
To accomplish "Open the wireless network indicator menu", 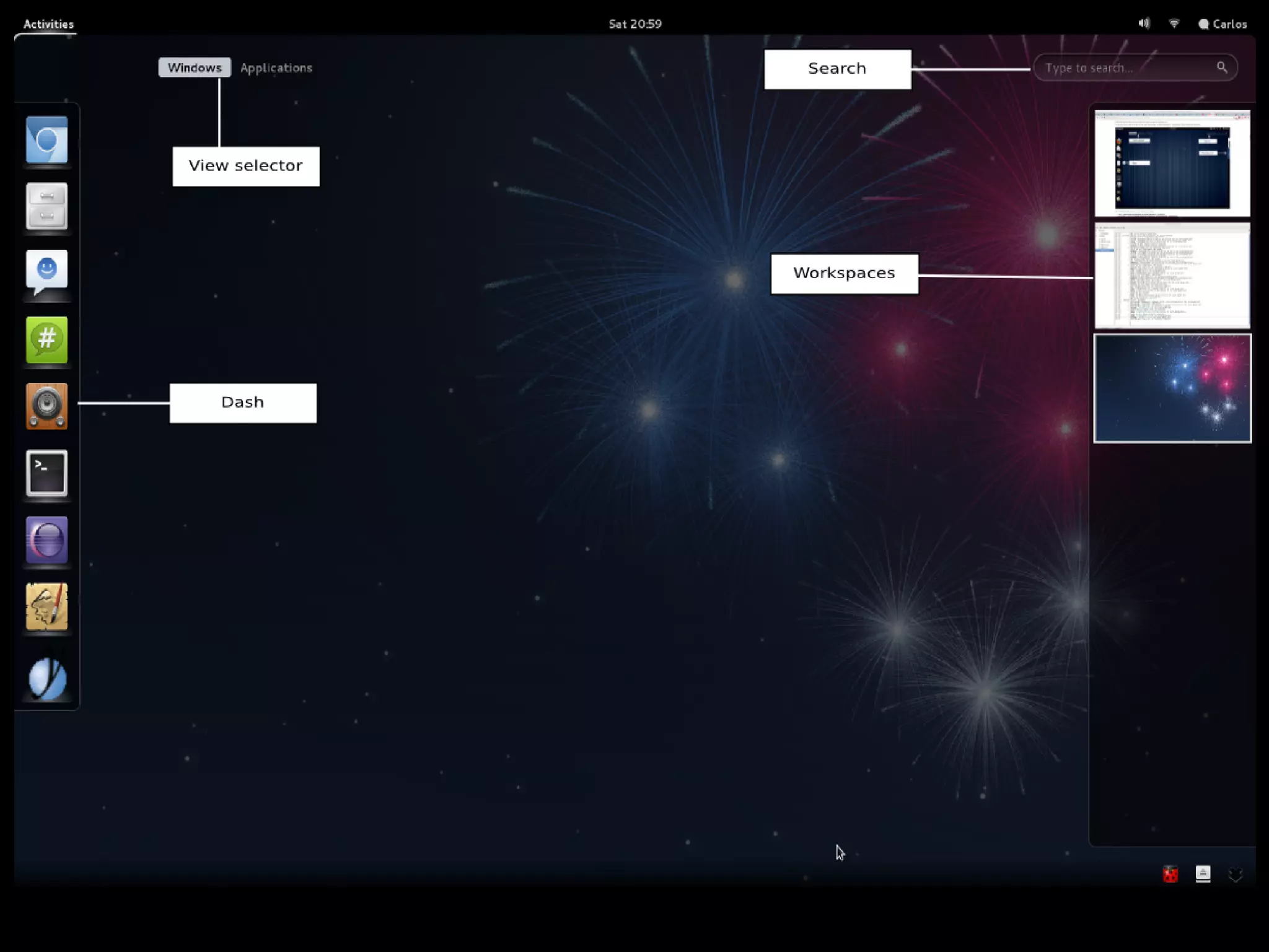I will coord(1174,24).
